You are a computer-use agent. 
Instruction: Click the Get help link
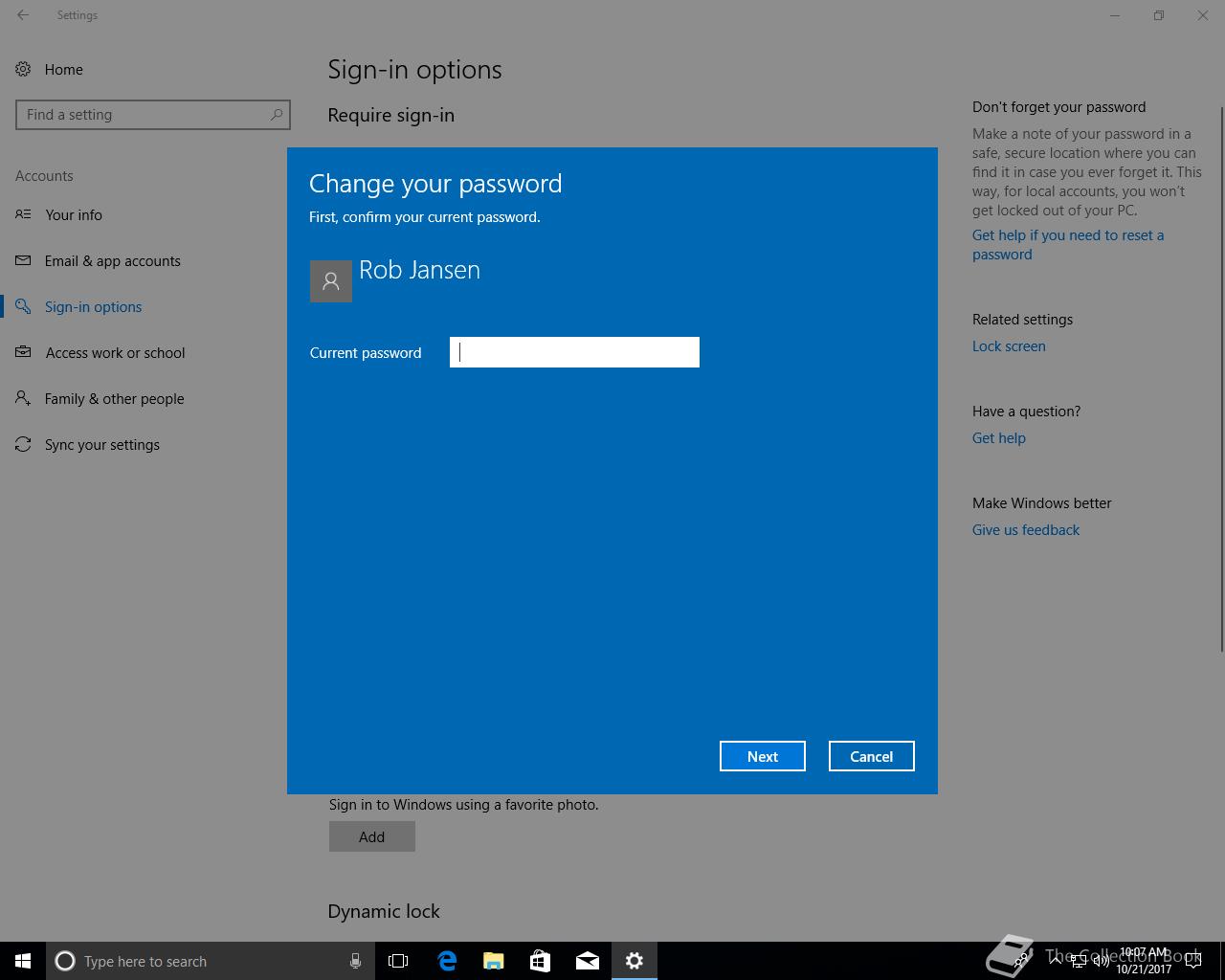pyautogui.click(x=999, y=438)
